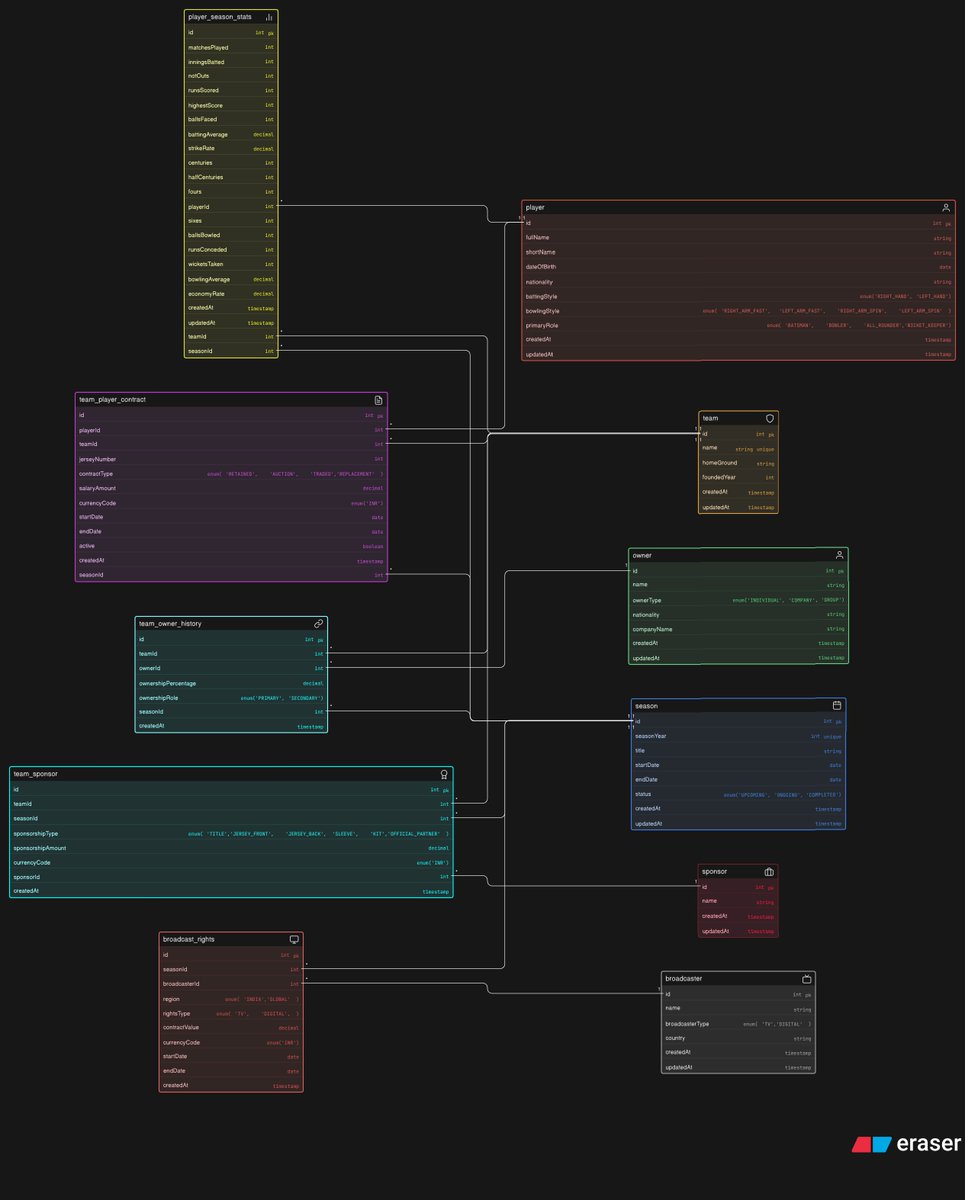965x1200 pixels.
Task: Click the rightsType field
Action: click(x=231, y=1013)
